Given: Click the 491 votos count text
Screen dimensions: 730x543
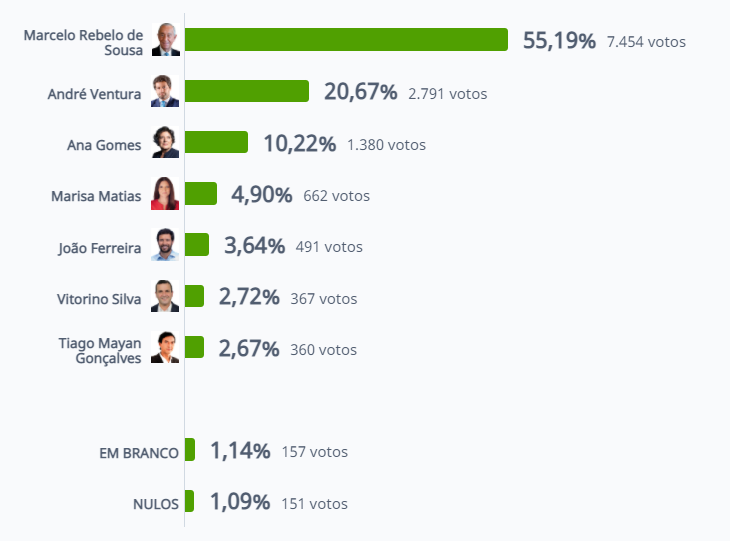Looking at the screenshot, I should (x=329, y=247).
